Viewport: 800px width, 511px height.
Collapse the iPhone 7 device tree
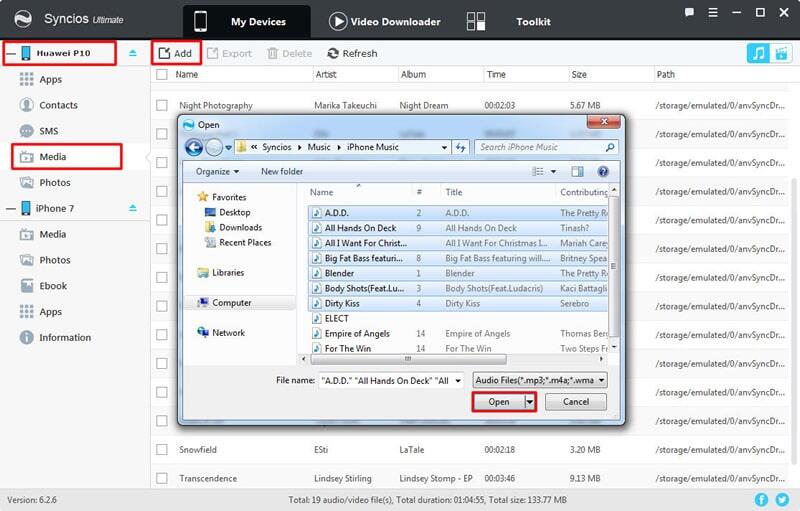[8, 209]
